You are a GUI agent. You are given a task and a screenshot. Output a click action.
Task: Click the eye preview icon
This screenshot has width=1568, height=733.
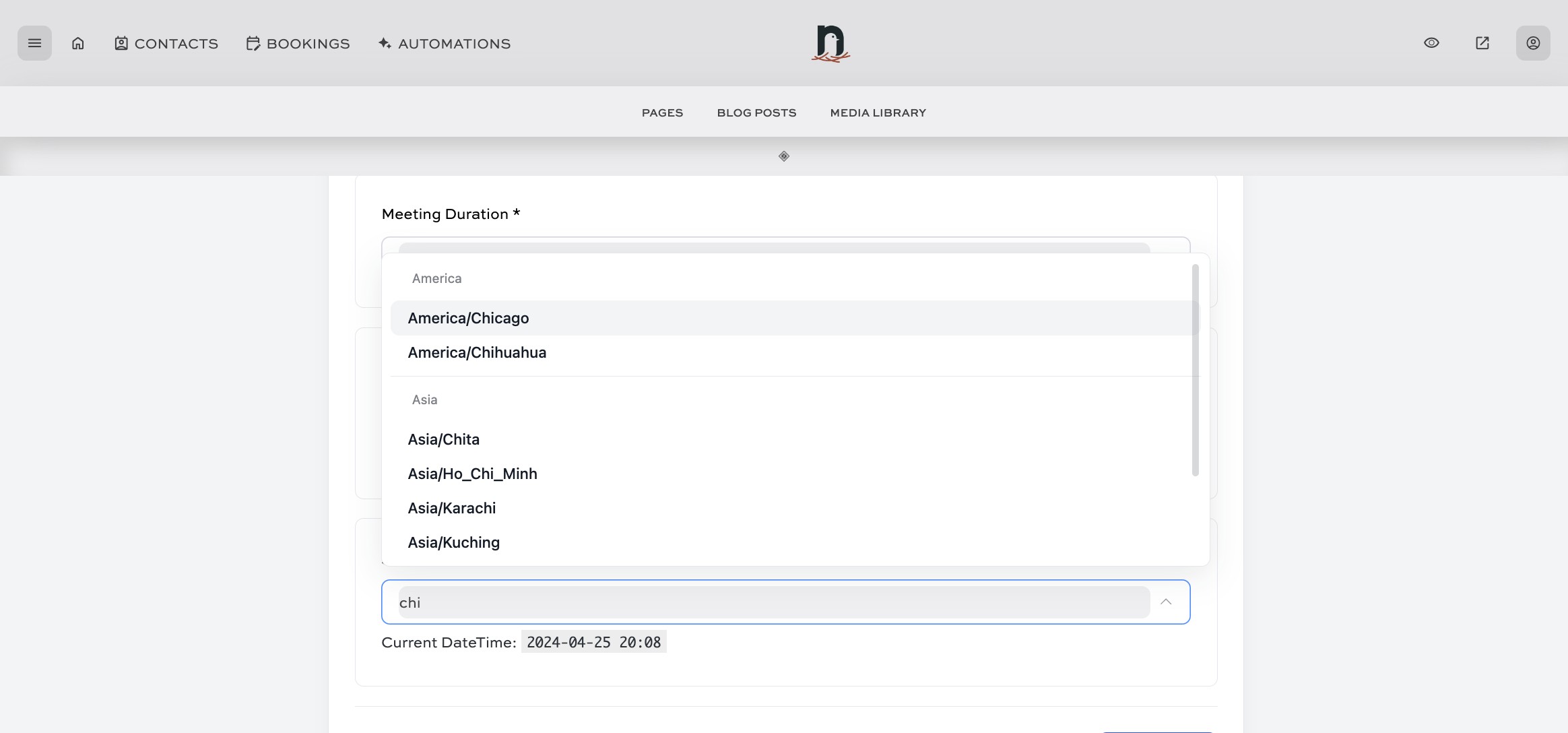click(x=1431, y=43)
